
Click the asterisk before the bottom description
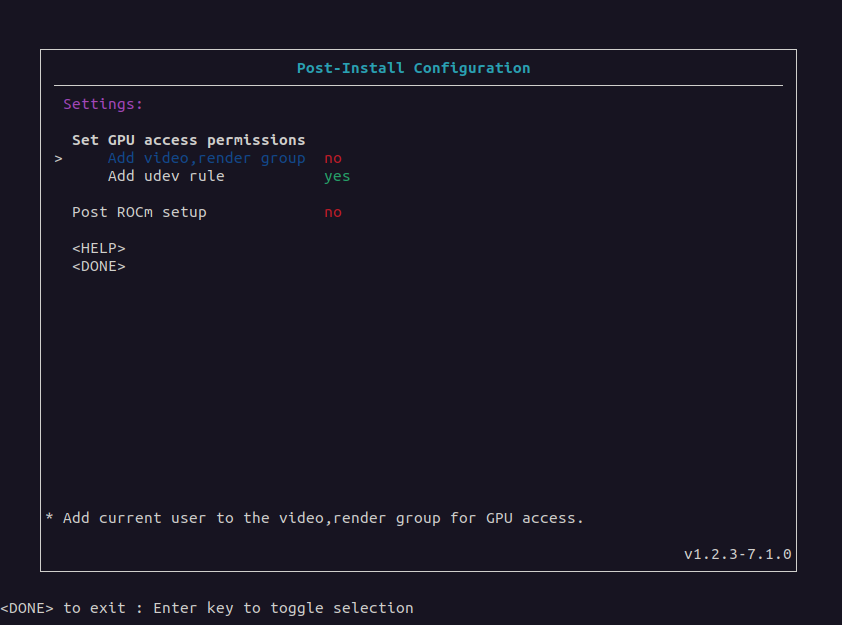(50, 518)
